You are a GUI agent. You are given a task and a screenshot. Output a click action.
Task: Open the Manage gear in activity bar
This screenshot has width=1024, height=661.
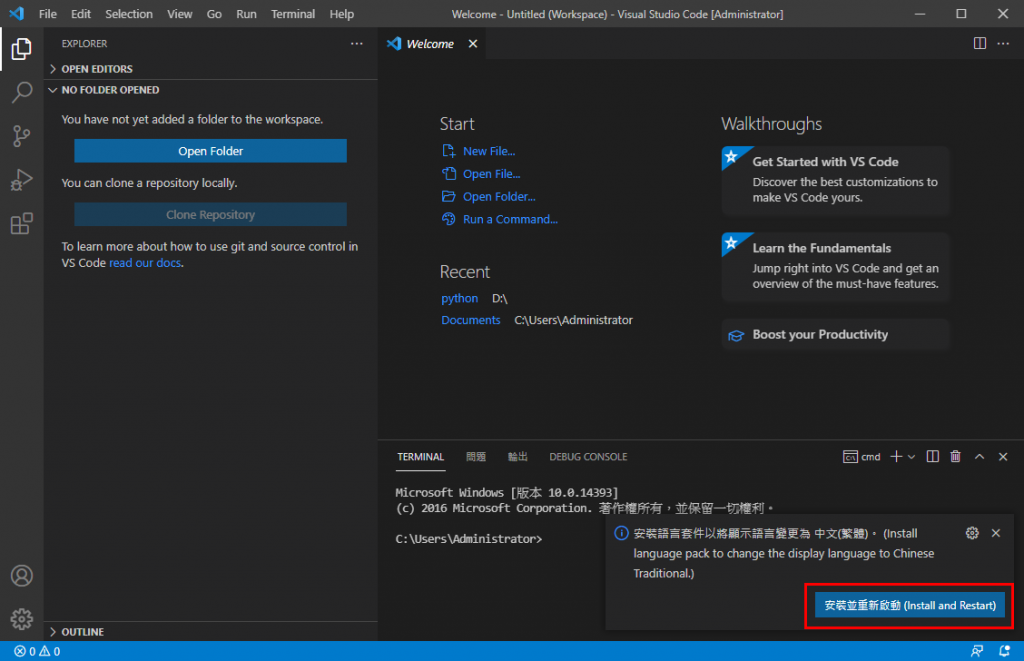click(x=22, y=619)
